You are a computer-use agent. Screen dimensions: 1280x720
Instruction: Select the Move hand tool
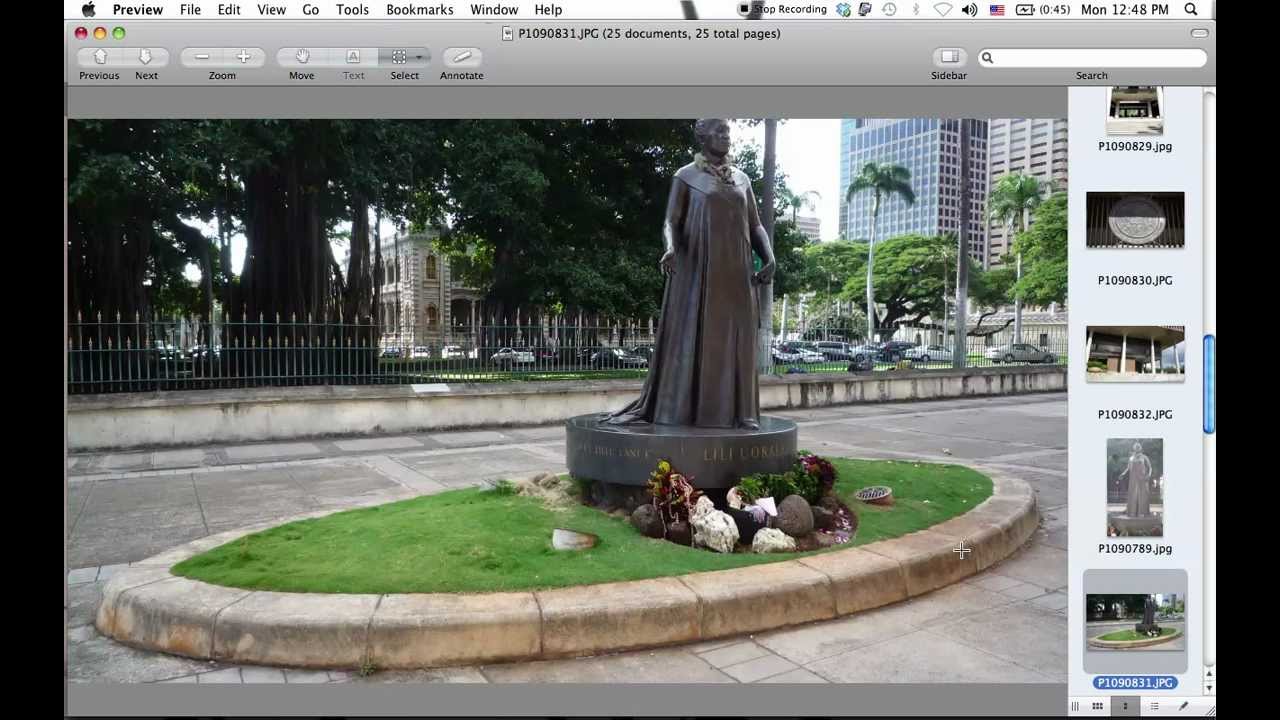pyautogui.click(x=302, y=57)
